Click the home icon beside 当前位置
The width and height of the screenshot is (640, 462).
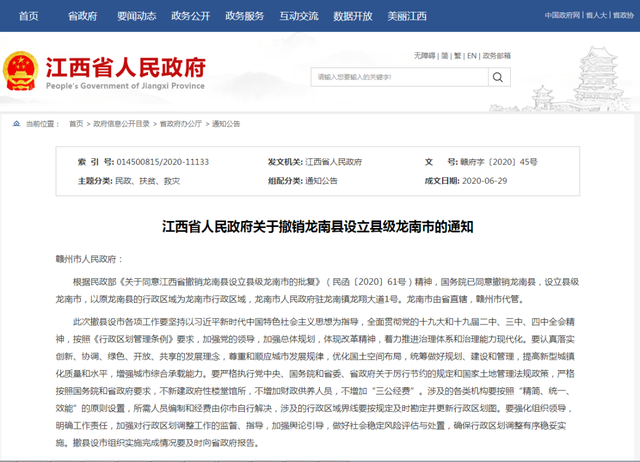tap(16, 124)
